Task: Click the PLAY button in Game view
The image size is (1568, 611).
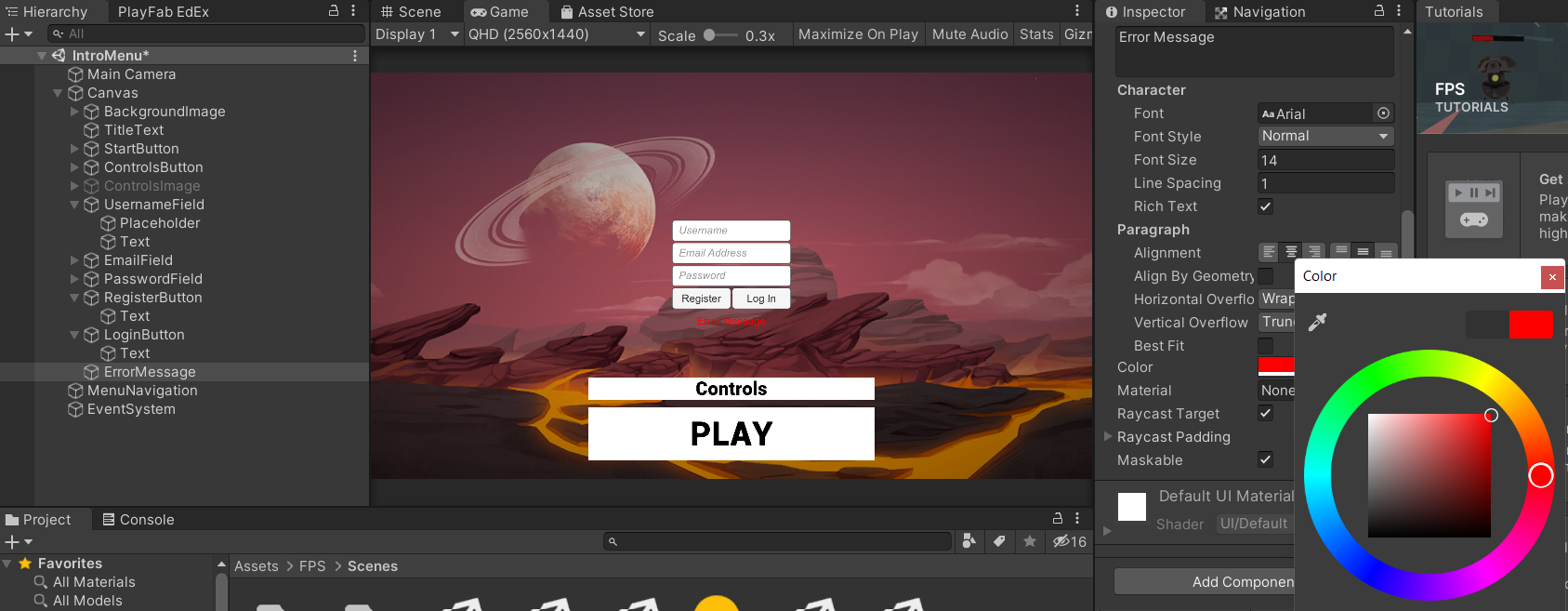Action: [x=731, y=433]
